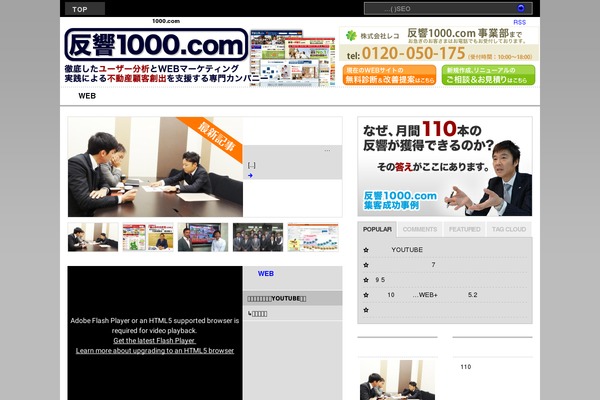Select fourth thumbnail of group photo

point(258,237)
